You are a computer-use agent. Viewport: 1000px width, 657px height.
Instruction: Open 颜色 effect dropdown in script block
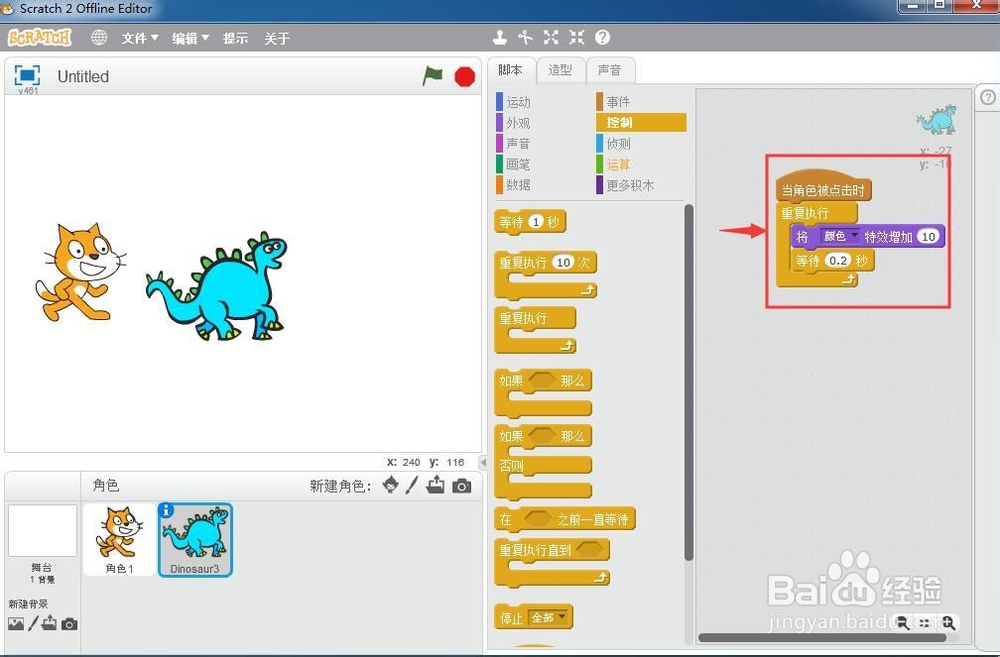click(x=840, y=237)
